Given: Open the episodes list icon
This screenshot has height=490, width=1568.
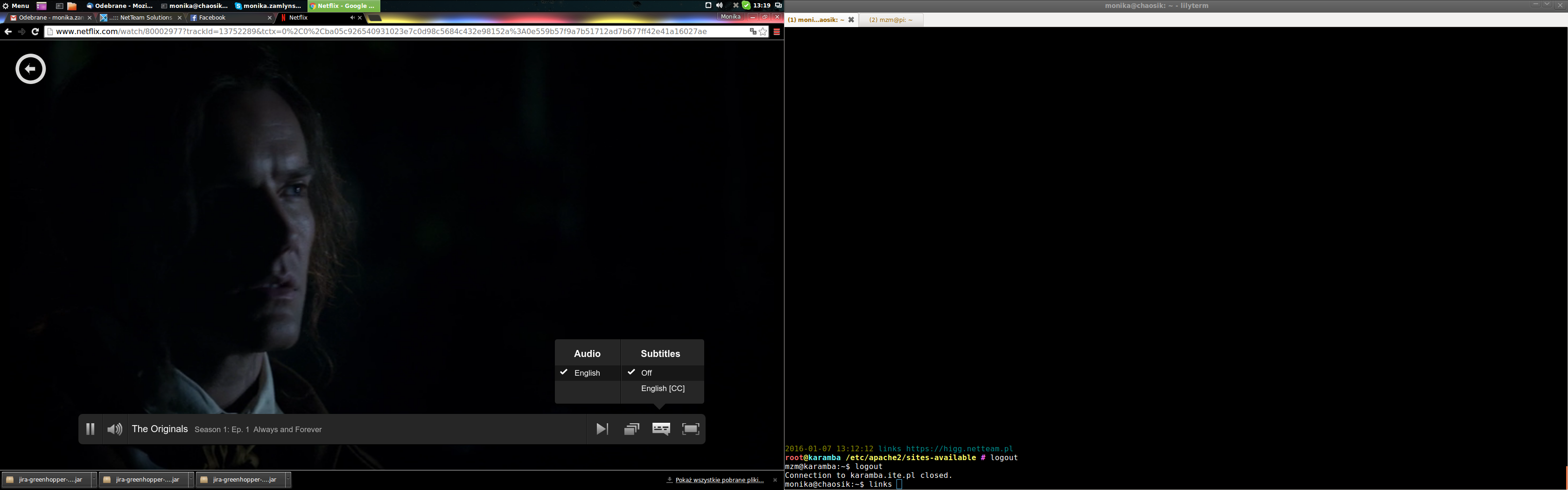Looking at the screenshot, I should click(631, 429).
